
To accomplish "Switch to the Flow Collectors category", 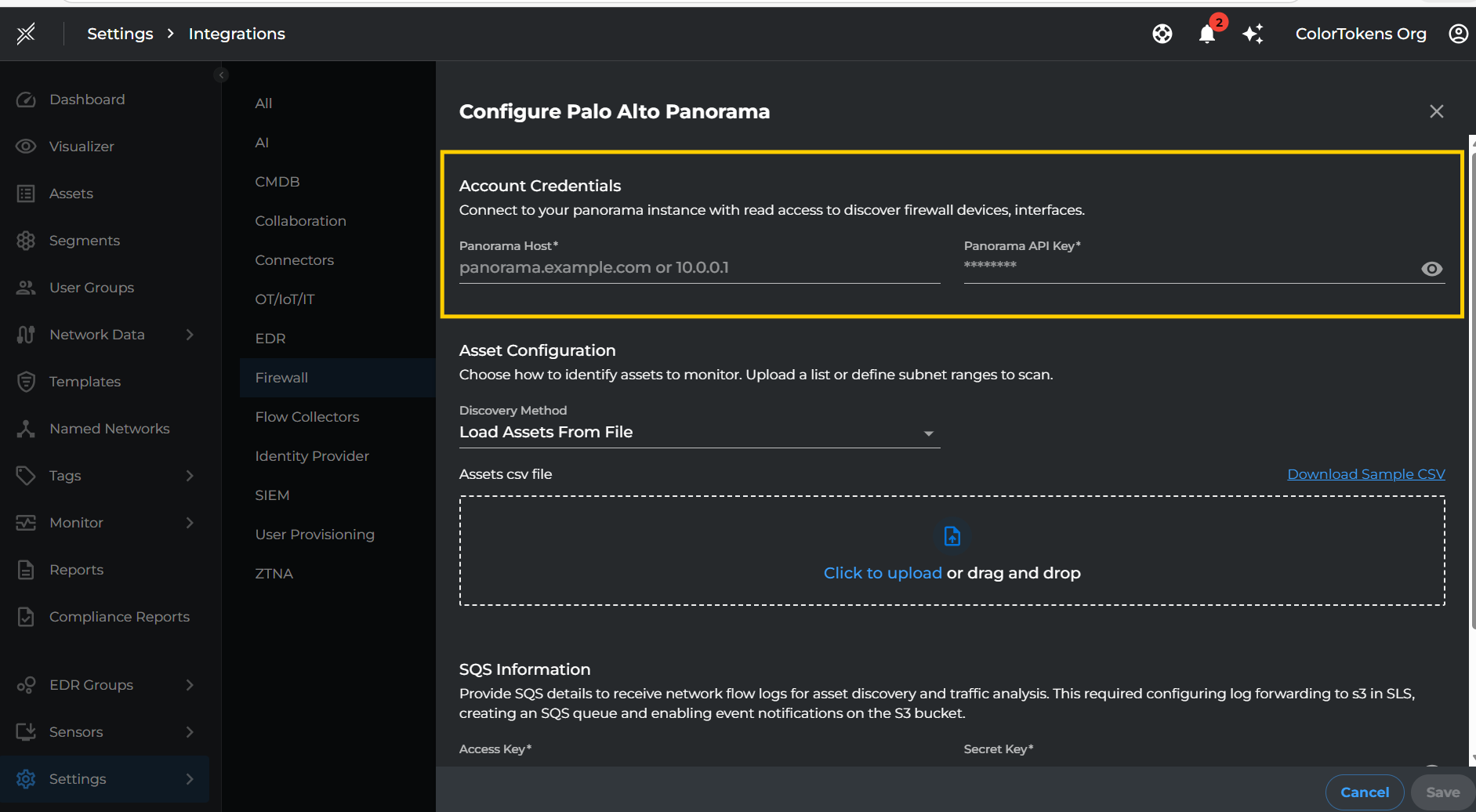I will (306, 416).
